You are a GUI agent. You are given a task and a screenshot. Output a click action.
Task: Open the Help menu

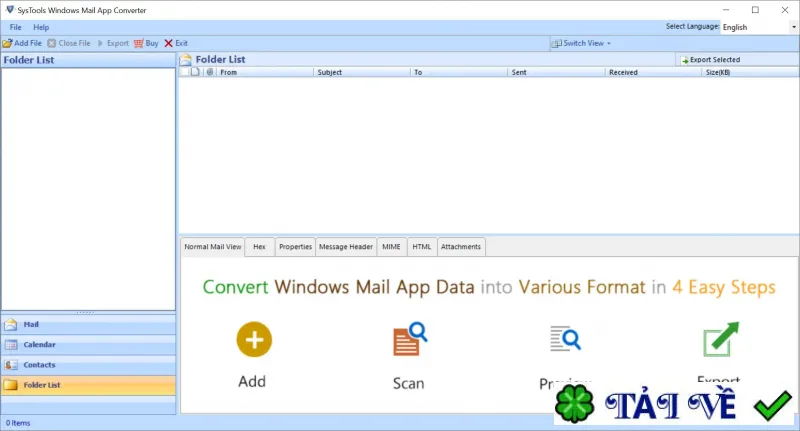click(x=41, y=27)
